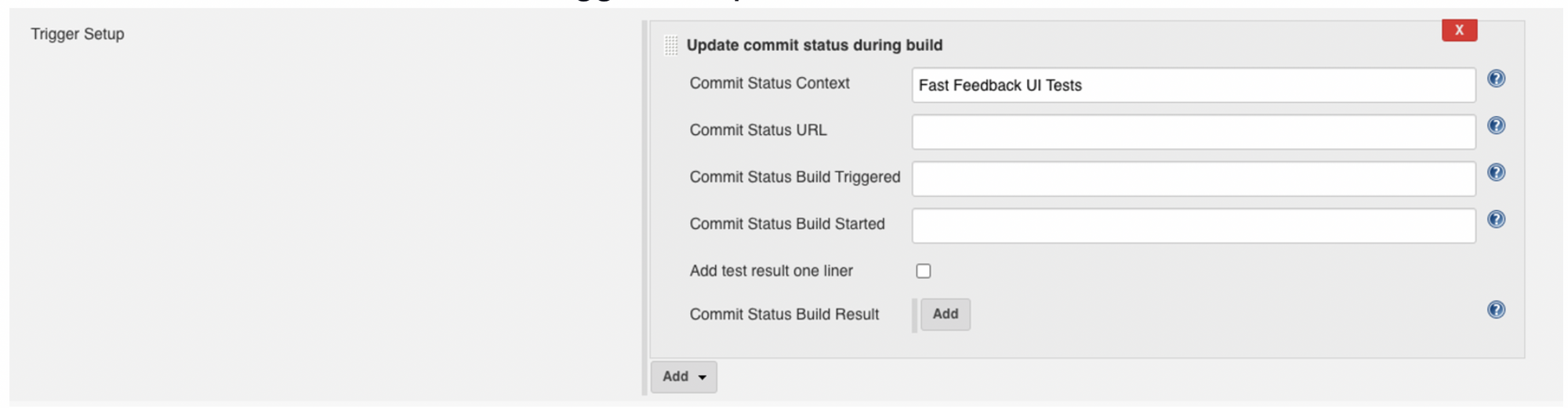Click the Commit Status URL label
1568x408 pixels.
pos(757,130)
